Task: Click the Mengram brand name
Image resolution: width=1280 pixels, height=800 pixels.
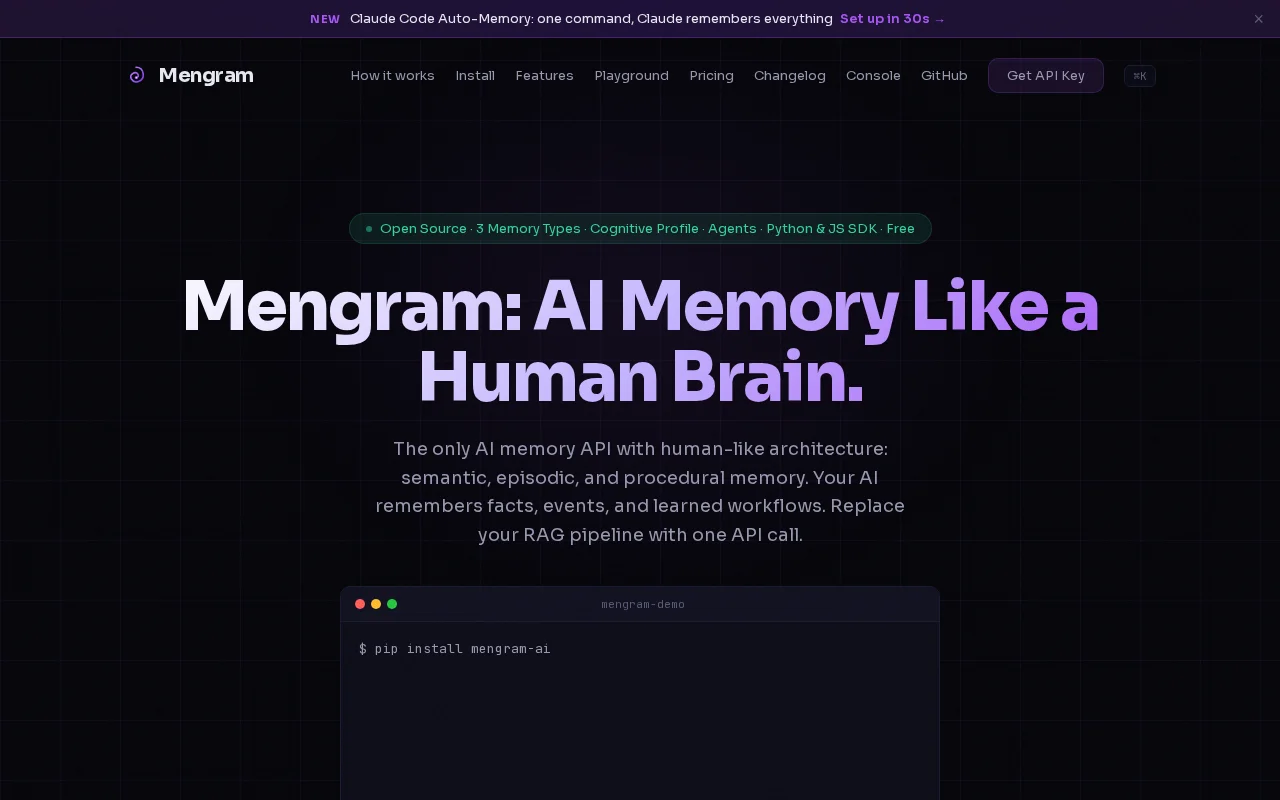Action: (x=206, y=76)
